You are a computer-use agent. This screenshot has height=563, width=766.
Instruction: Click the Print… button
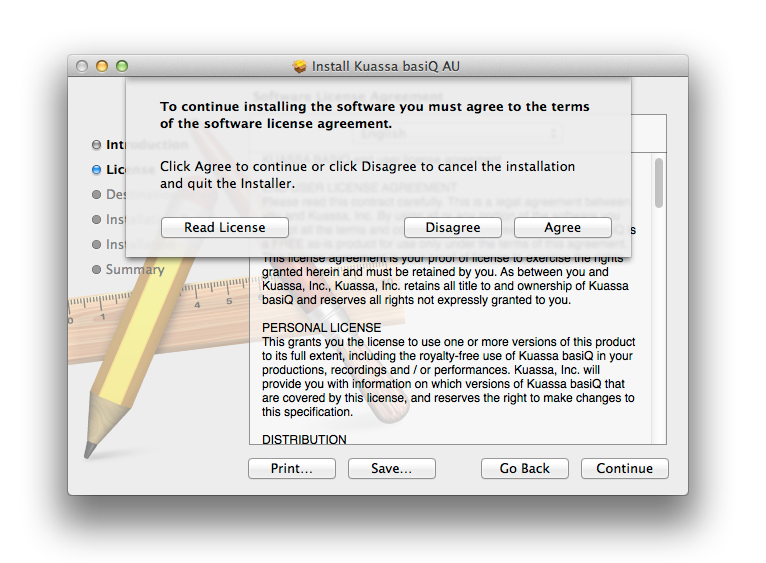point(292,468)
